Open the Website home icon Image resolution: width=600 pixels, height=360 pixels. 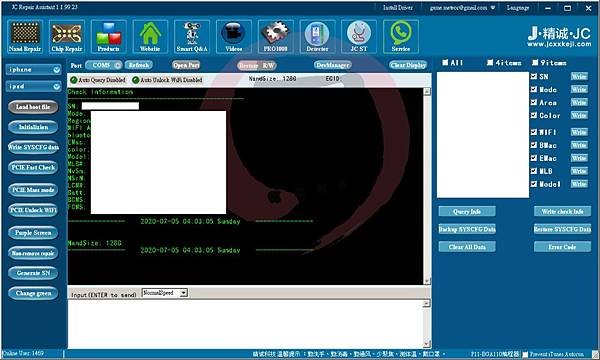(150, 37)
